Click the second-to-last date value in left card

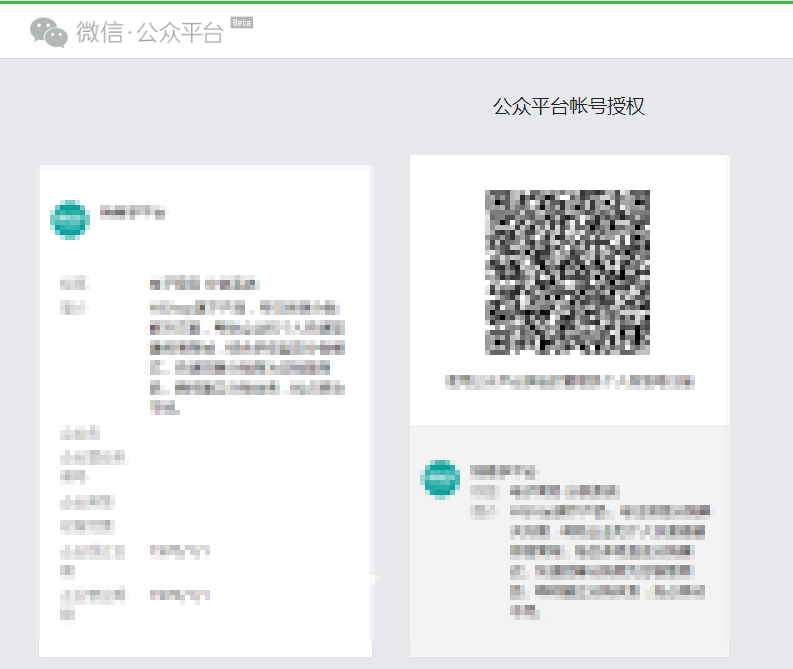pos(180,551)
